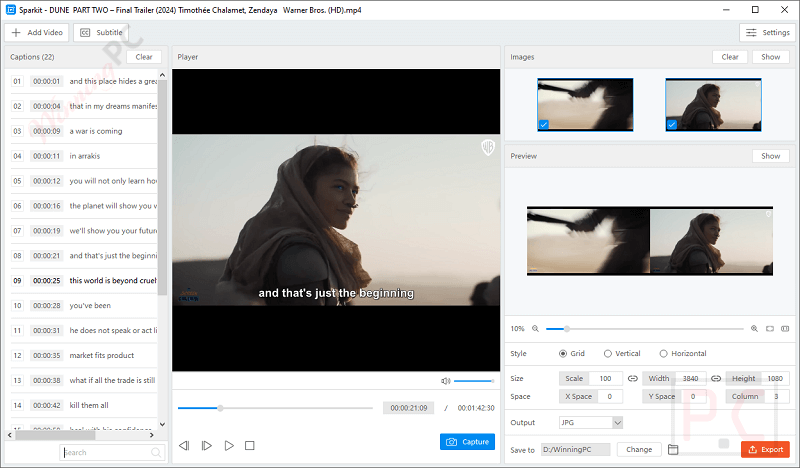
Task: Step to next frame
Action: click(x=207, y=446)
